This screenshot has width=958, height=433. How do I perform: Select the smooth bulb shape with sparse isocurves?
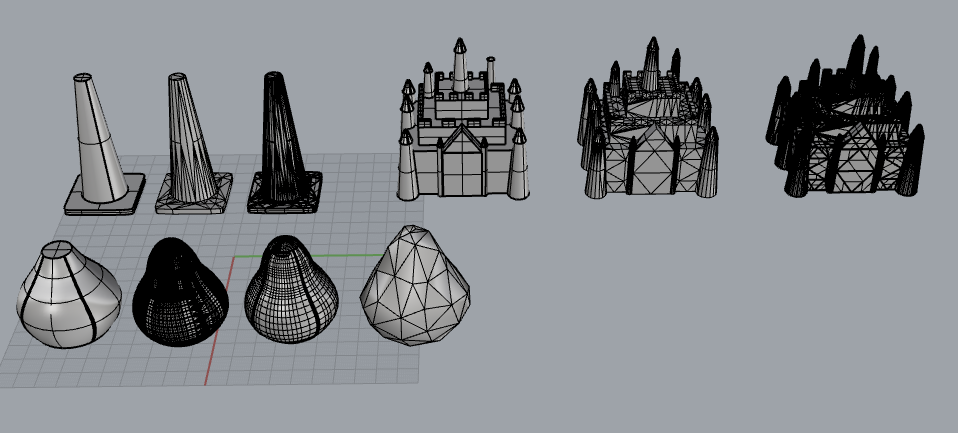pos(69,294)
